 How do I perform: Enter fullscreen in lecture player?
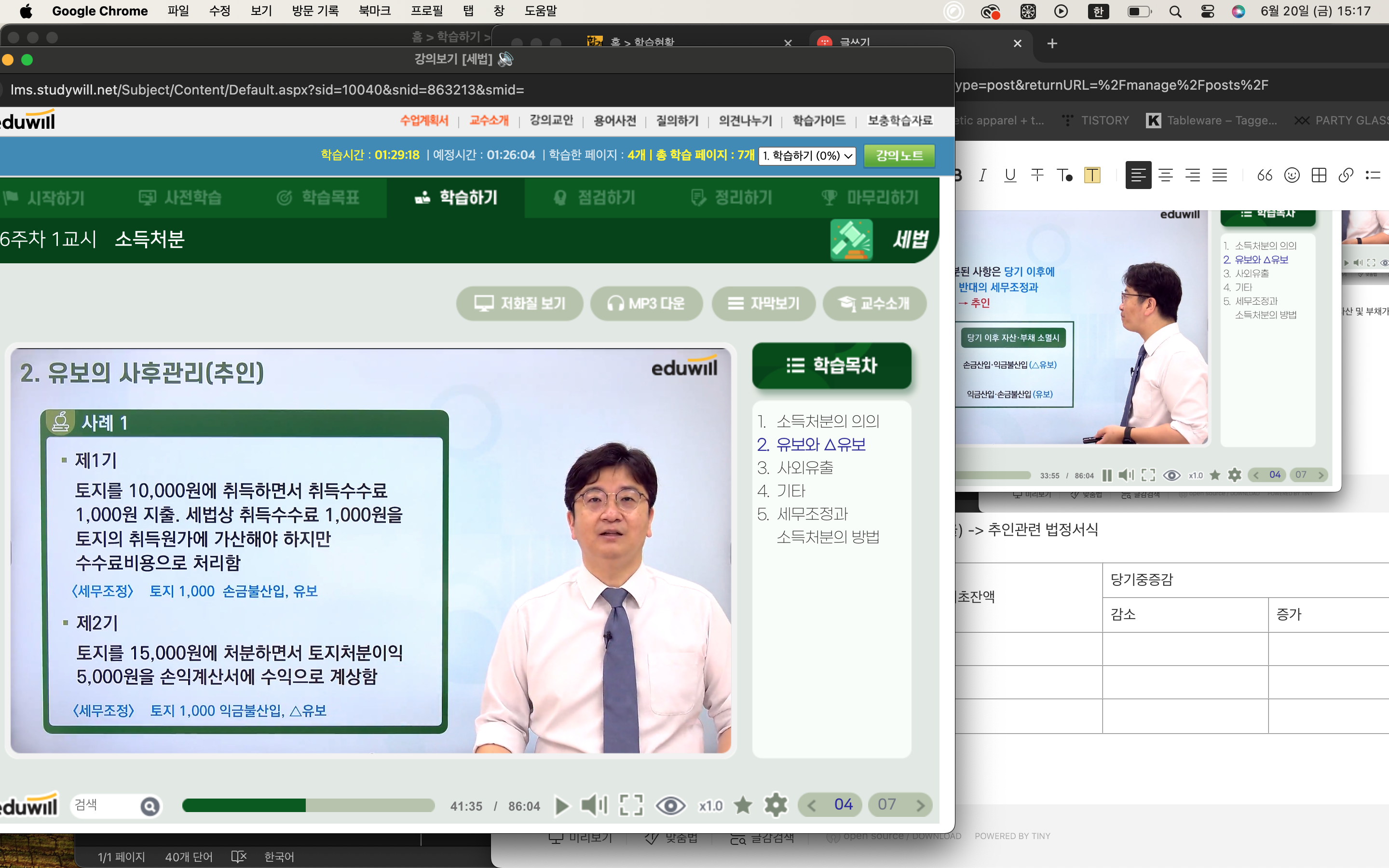631,805
